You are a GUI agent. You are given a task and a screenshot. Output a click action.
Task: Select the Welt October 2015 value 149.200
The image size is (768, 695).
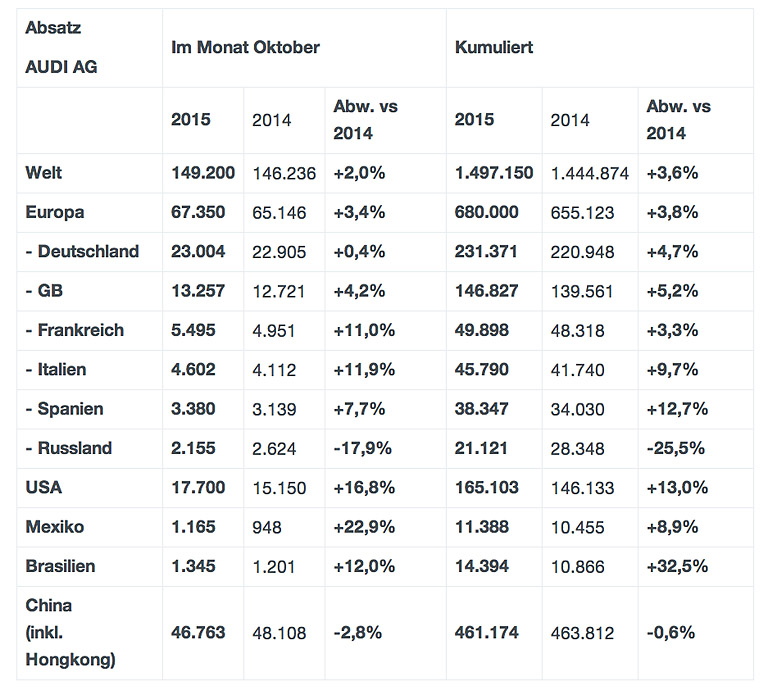pyautogui.click(x=203, y=173)
